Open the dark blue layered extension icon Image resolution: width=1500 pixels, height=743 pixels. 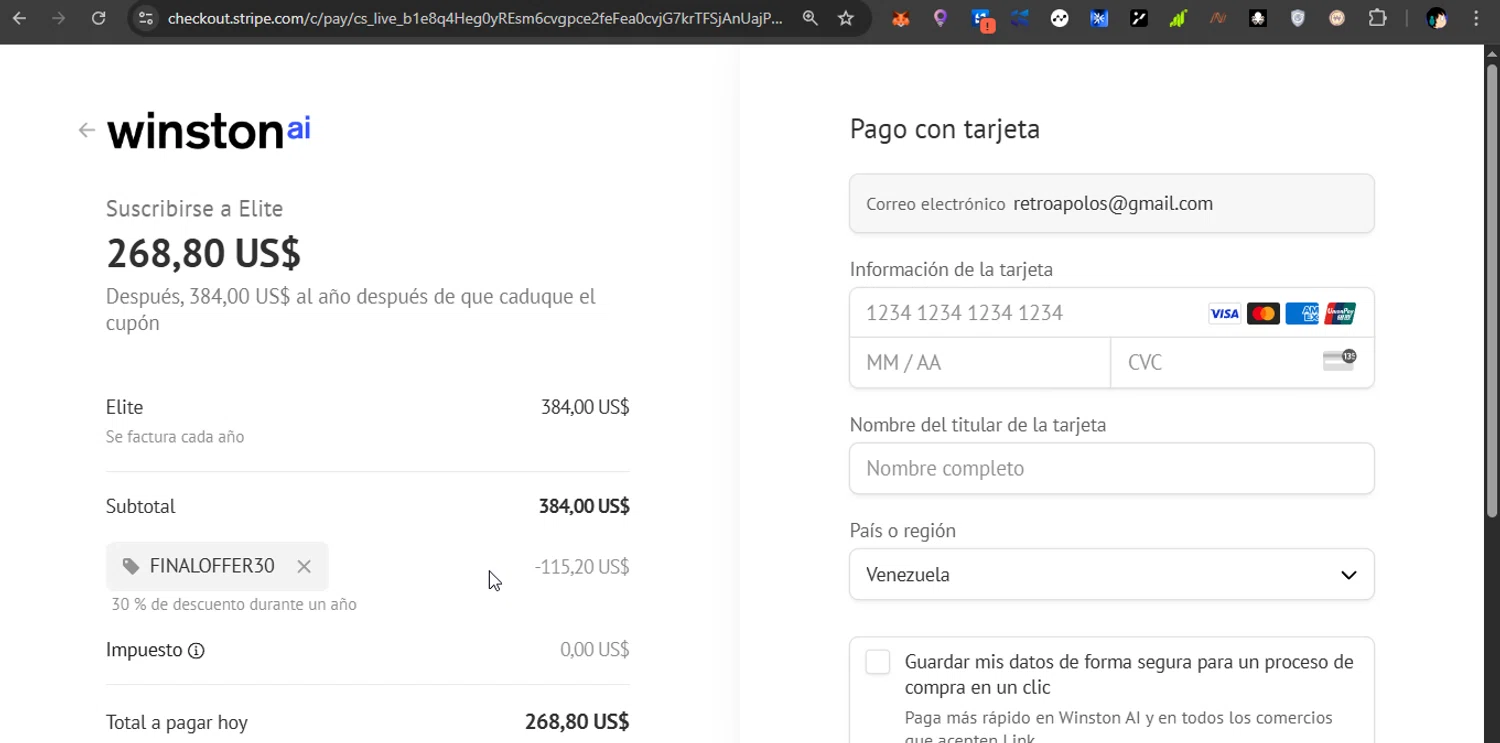pos(1020,18)
